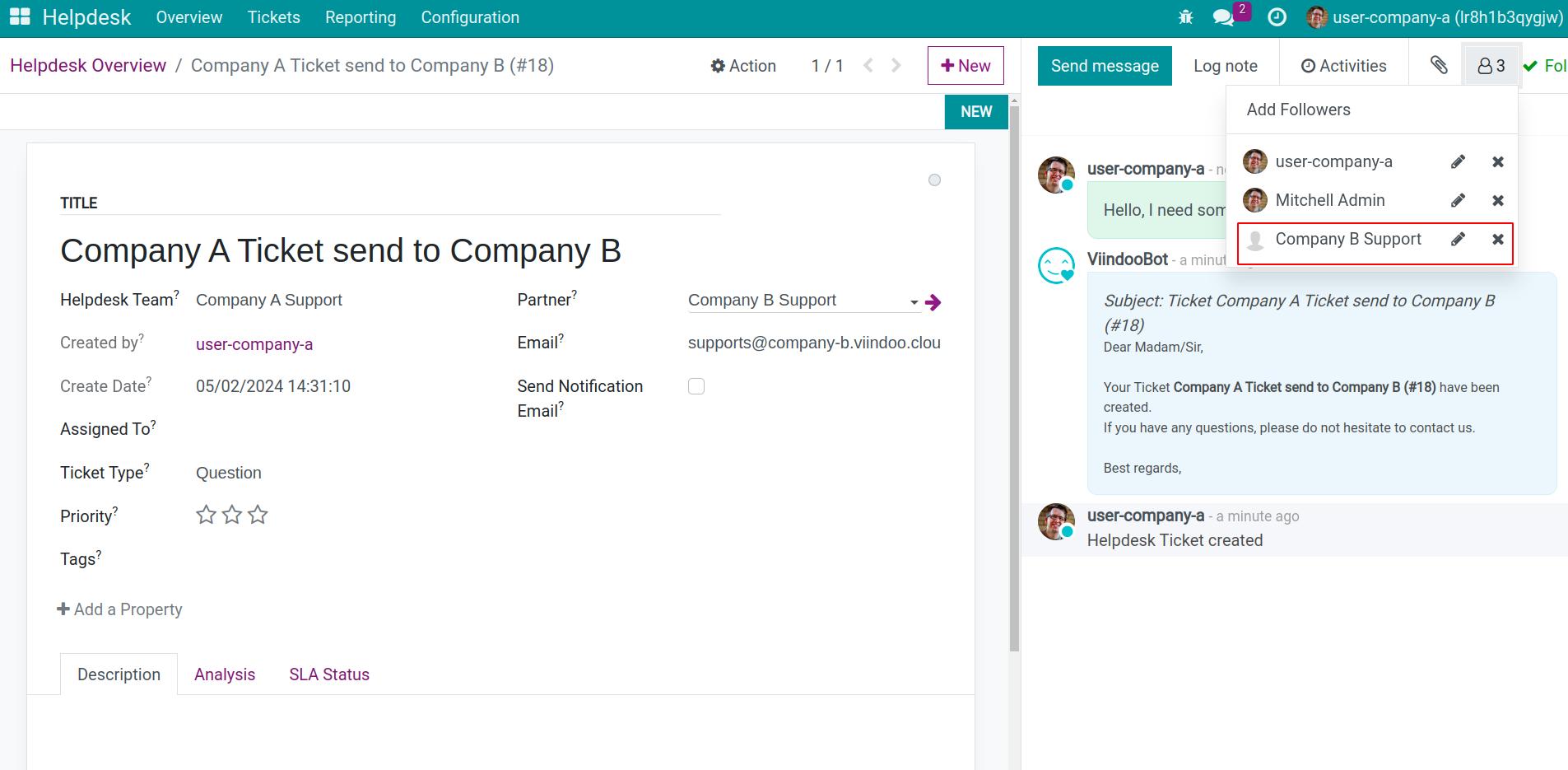
Task: Open follower user-company-a in list
Action: click(1333, 161)
